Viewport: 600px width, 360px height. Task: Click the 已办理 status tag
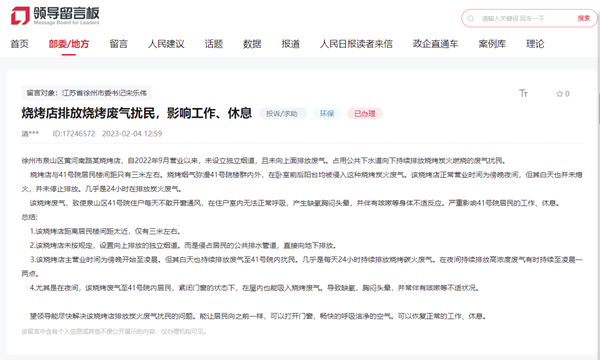365,114
